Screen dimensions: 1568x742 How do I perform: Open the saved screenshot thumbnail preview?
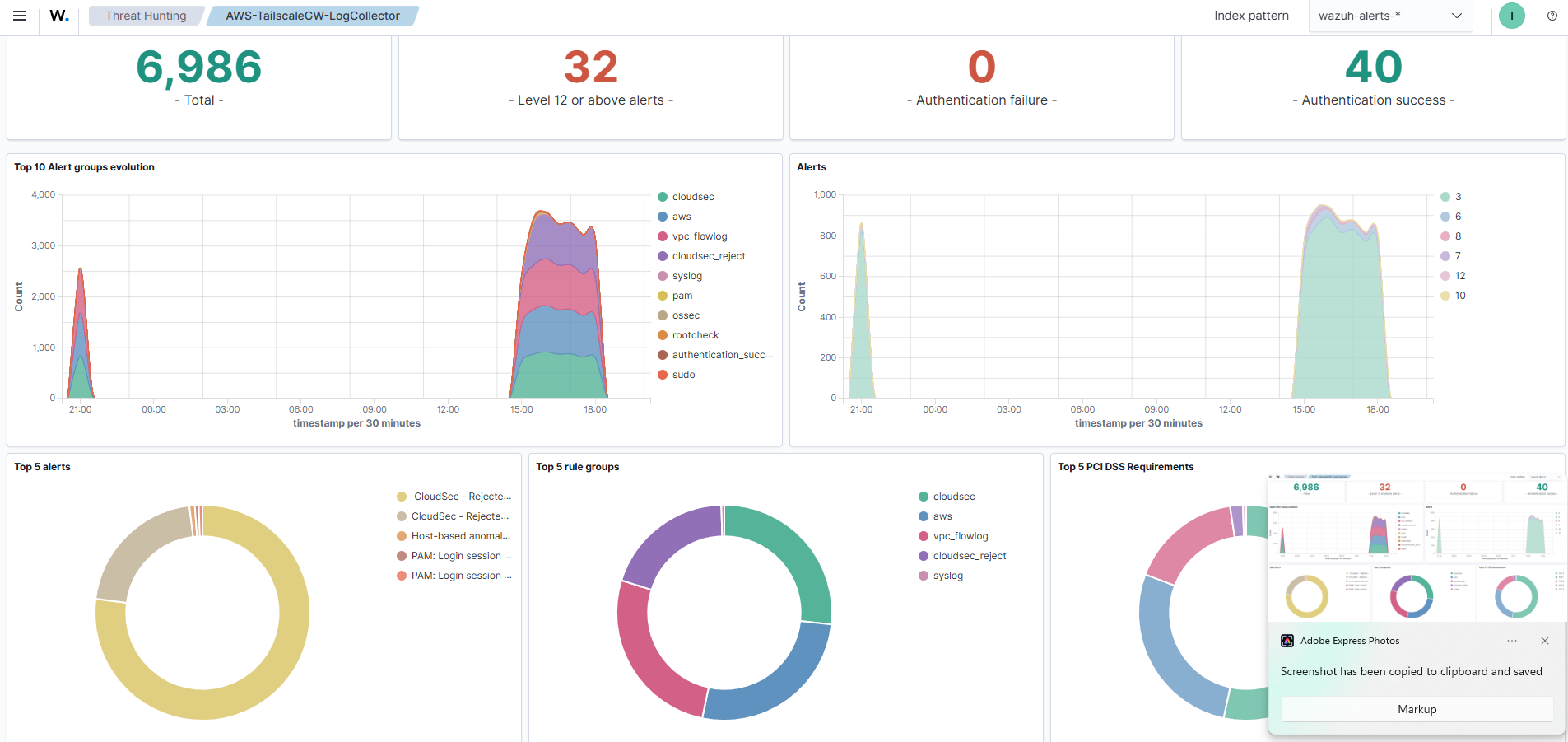[1417, 548]
